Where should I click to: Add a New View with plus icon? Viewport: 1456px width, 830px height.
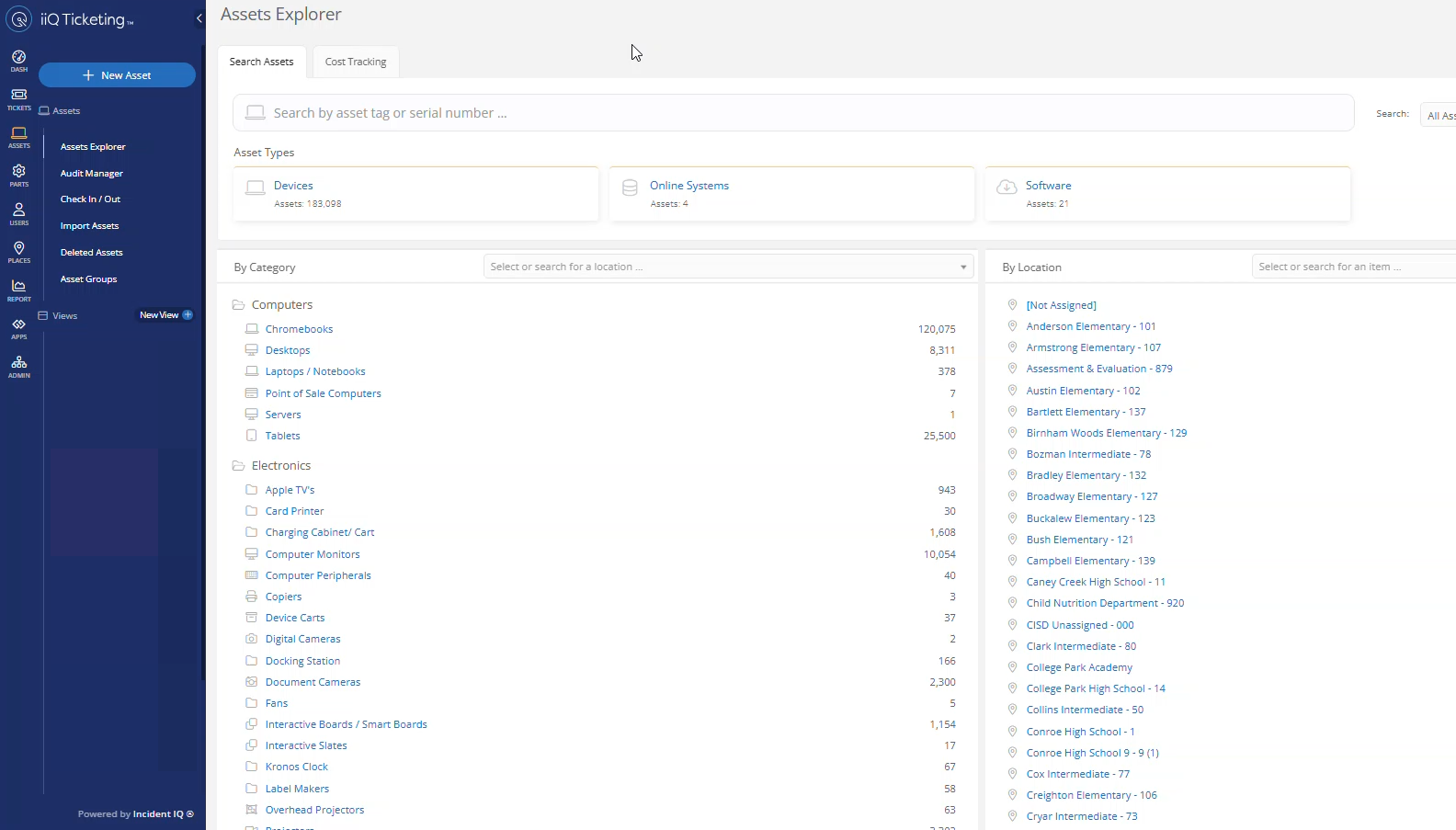188,315
